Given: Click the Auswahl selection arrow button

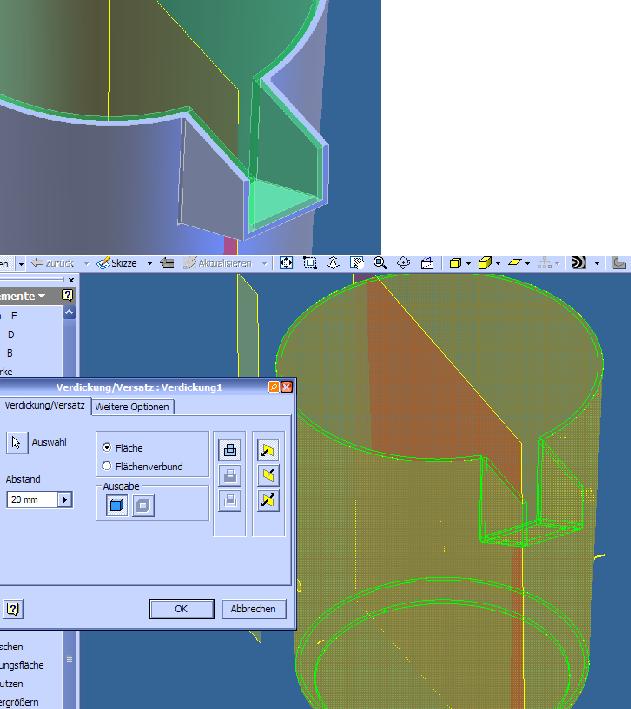Looking at the screenshot, I should (x=17, y=443).
